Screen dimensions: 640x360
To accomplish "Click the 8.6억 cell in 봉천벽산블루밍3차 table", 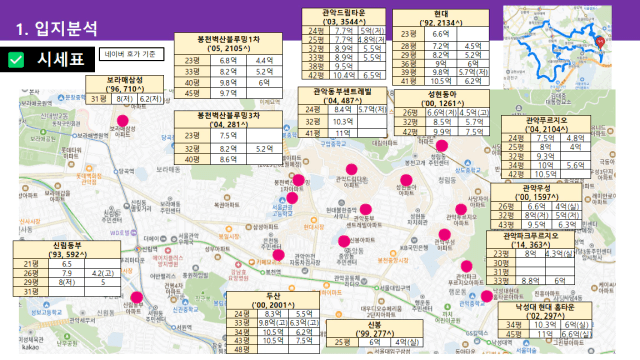I will [x=228, y=159].
